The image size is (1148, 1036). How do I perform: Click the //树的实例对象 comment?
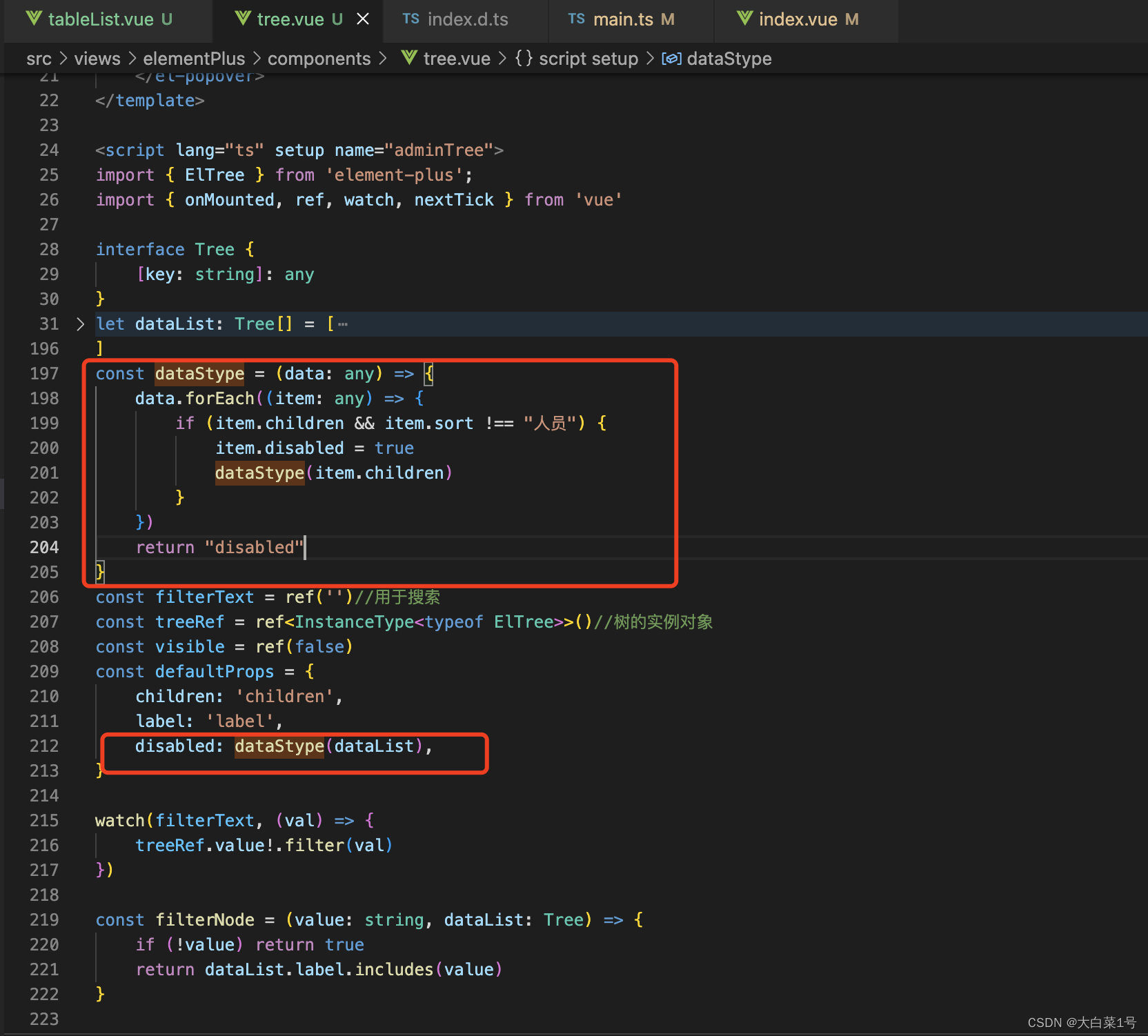coord(653,622)
